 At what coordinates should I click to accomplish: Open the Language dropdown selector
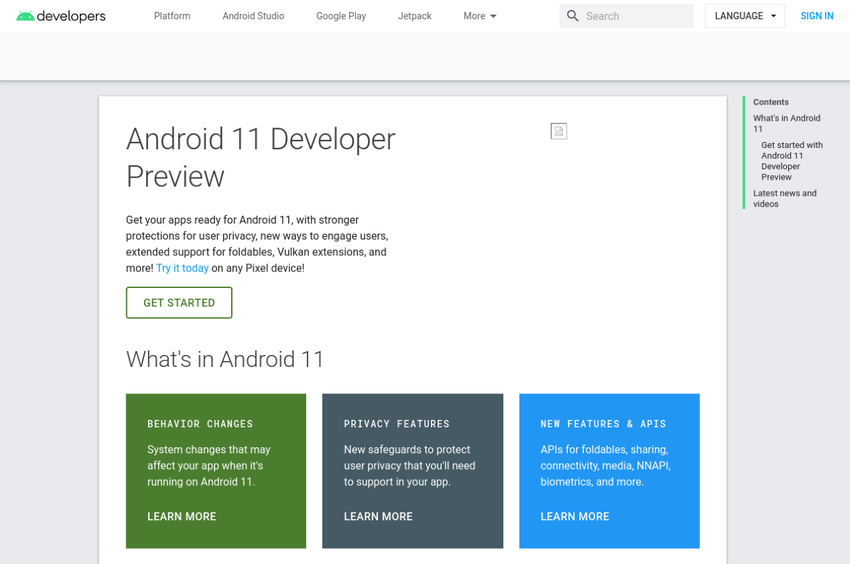pos(744,16)
